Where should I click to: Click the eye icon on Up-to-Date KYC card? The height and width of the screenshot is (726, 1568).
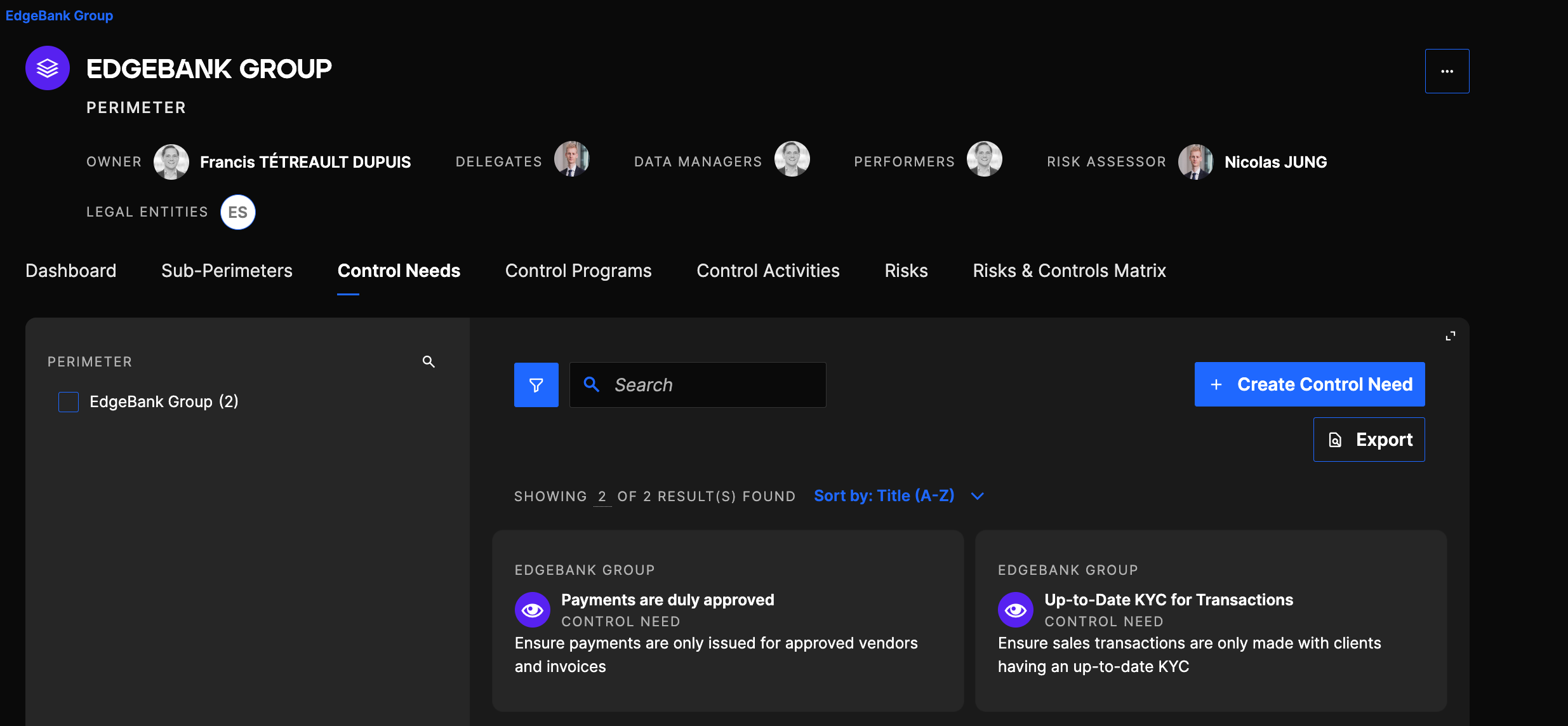coord(1015,610)
